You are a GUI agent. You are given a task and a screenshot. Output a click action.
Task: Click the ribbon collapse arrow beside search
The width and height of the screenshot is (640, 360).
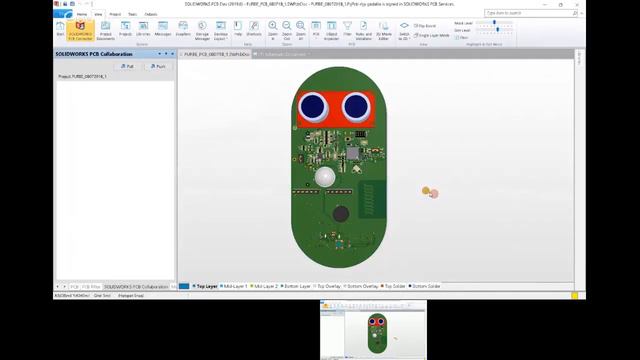tap(582, 13)
